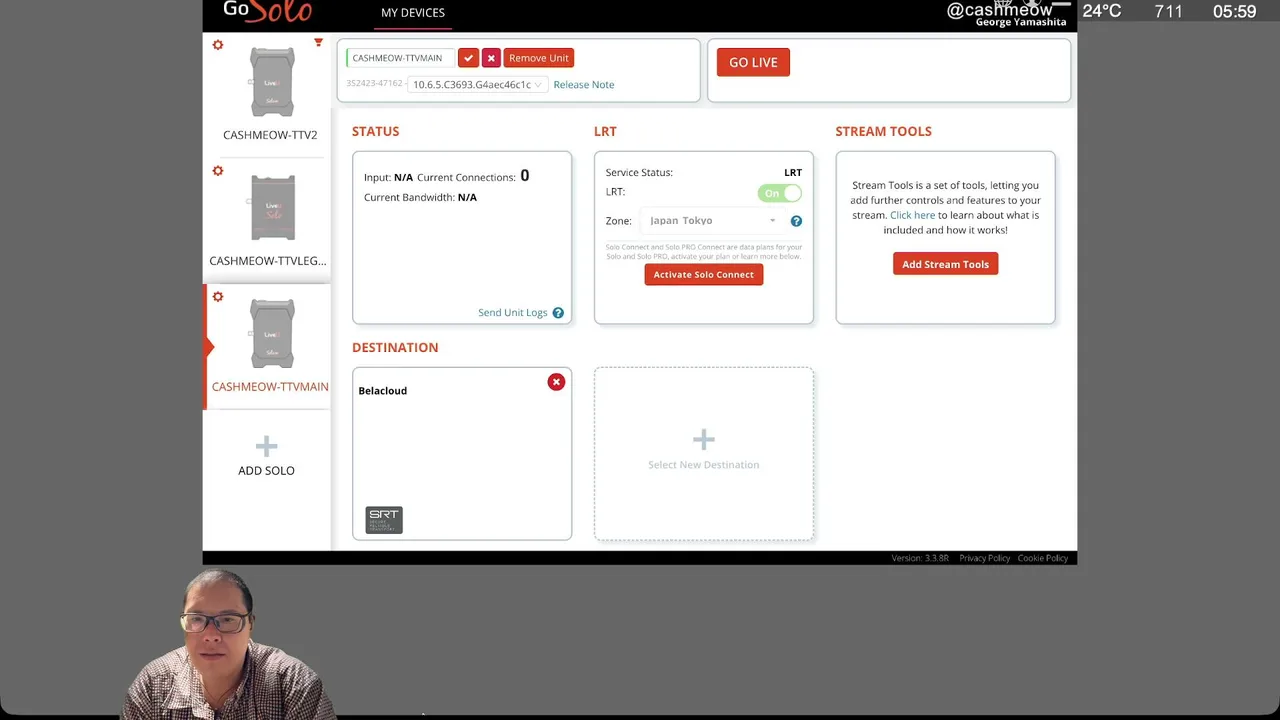The width and height of the screenshot is (1280, 720).
Task: Click the CASHMEOW-TTVMAIN sidebar label
Action: click(270, 387)
